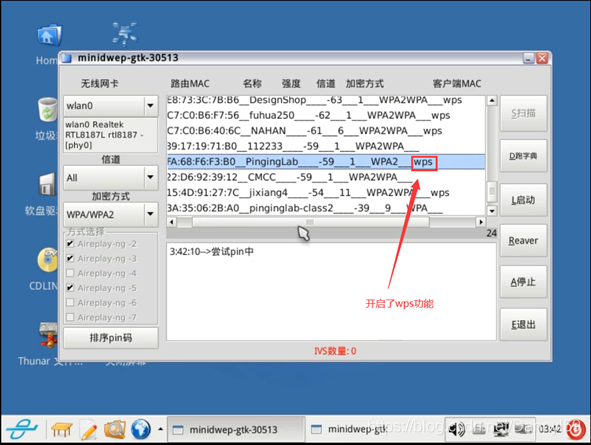
Task: Click the network list scroll-down arrow
Action: [491, 211]
